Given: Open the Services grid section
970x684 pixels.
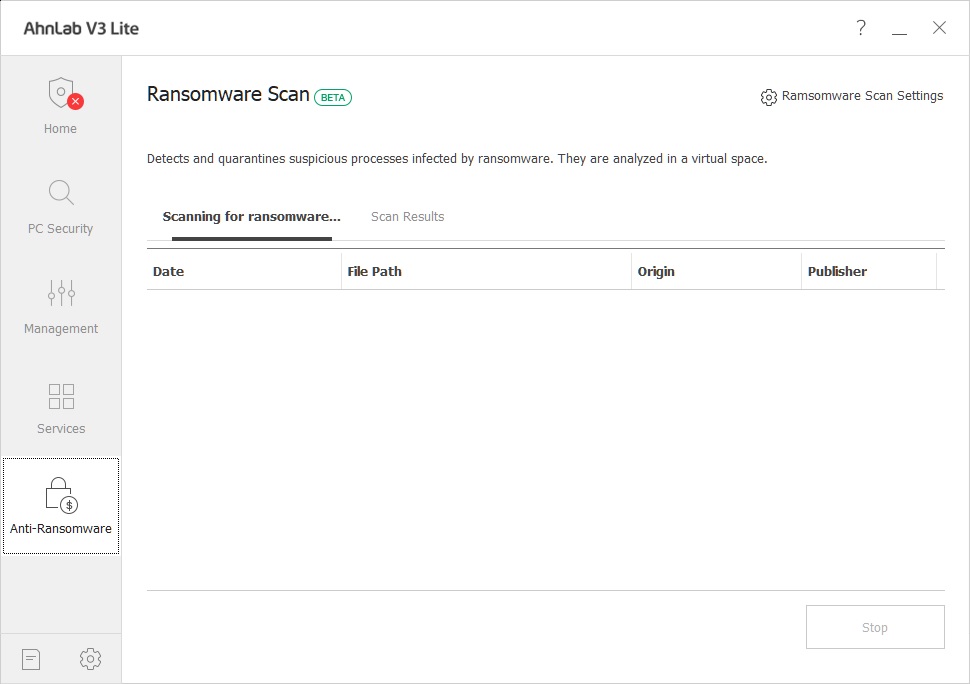Looking at the screenshot, I should 61,405.
